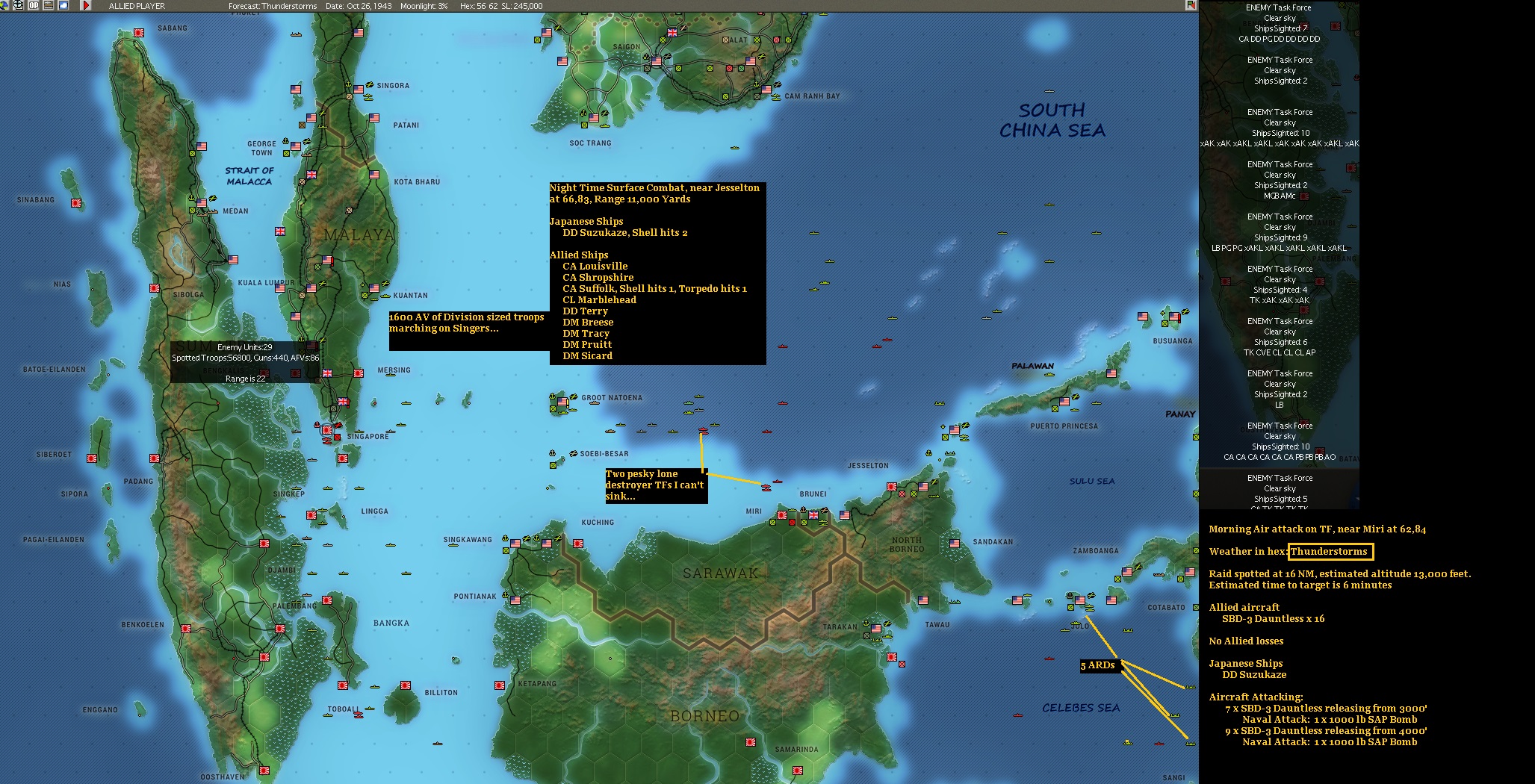Select the enemy task force listing six CA ships
Image resolution: width=1535 pixels, height=784 pixels.
point(1280,441)
